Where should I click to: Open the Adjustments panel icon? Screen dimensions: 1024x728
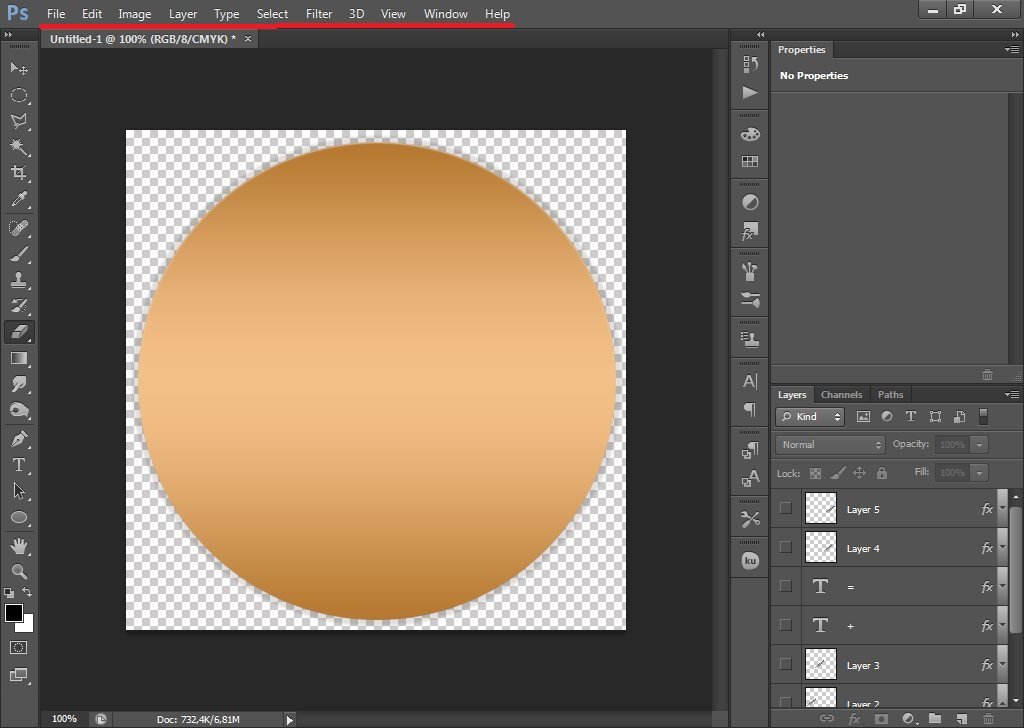pos(750,202)
